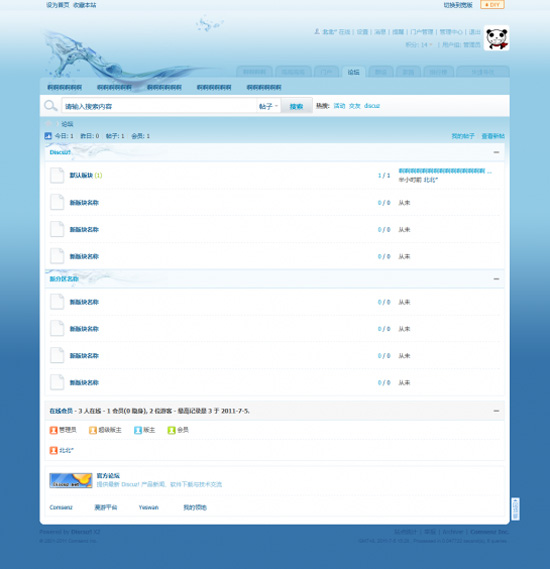Switch to the 论坛 navigation tab
The image size is (550, 569).
pos(353,72)
